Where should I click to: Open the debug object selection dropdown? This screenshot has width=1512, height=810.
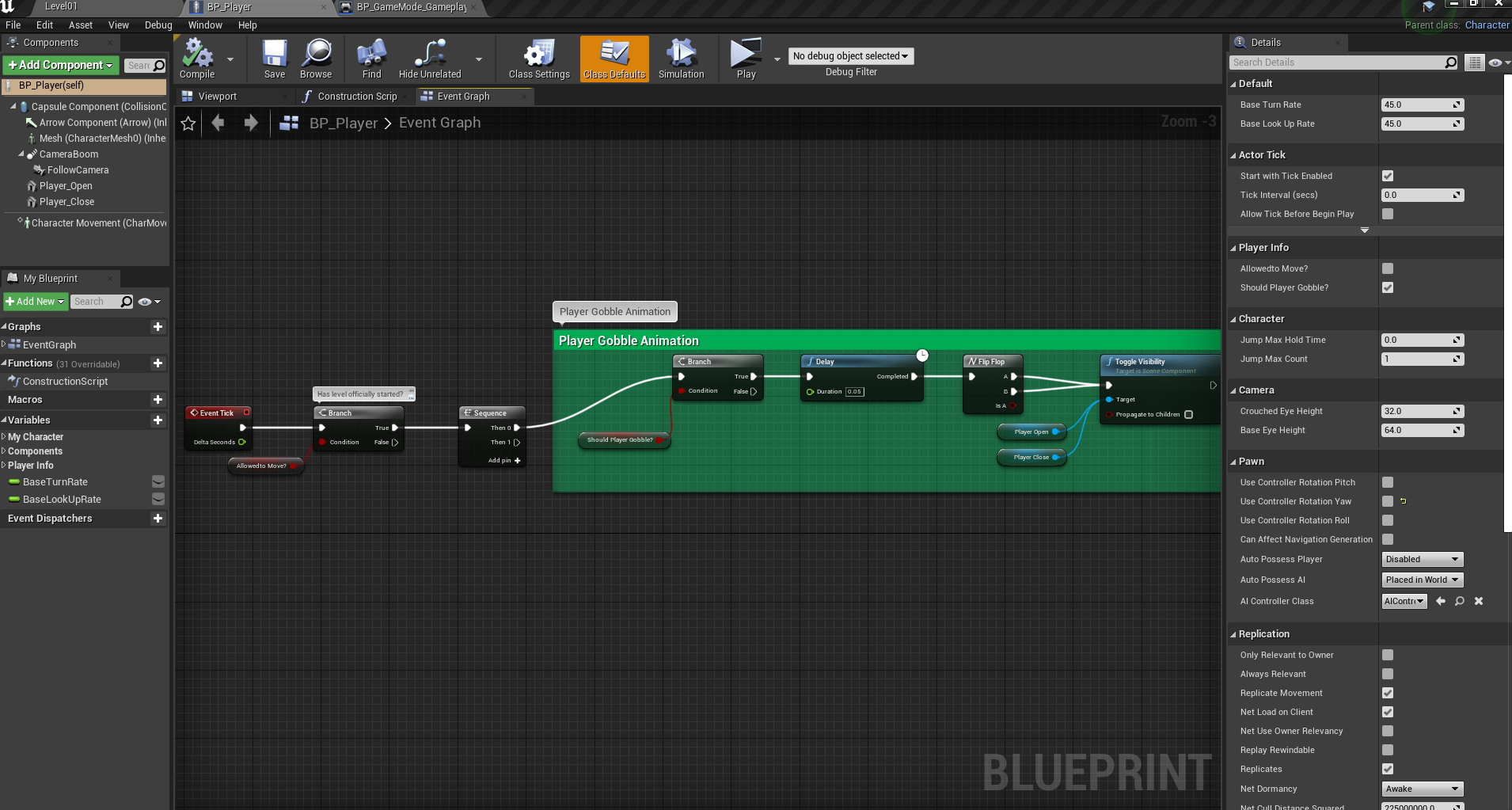[x=850, y=56]
